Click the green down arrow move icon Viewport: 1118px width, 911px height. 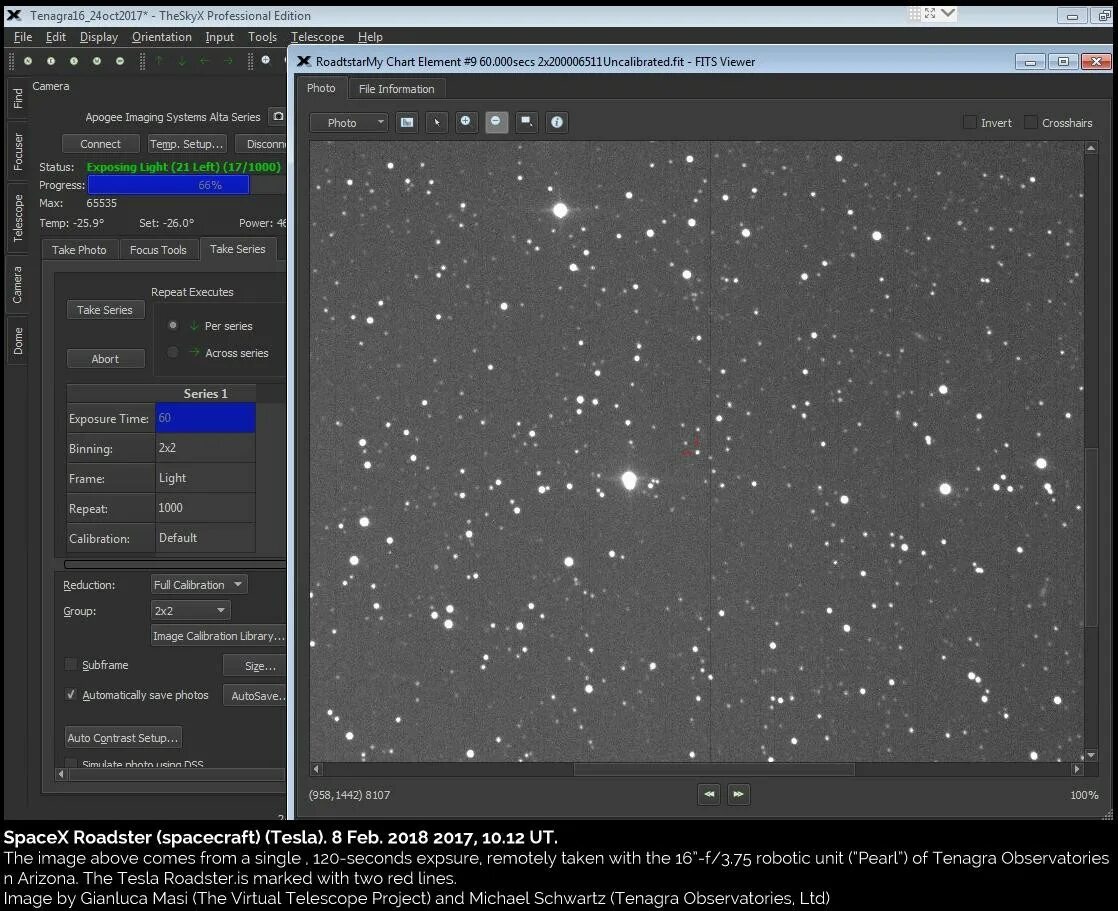182,61
